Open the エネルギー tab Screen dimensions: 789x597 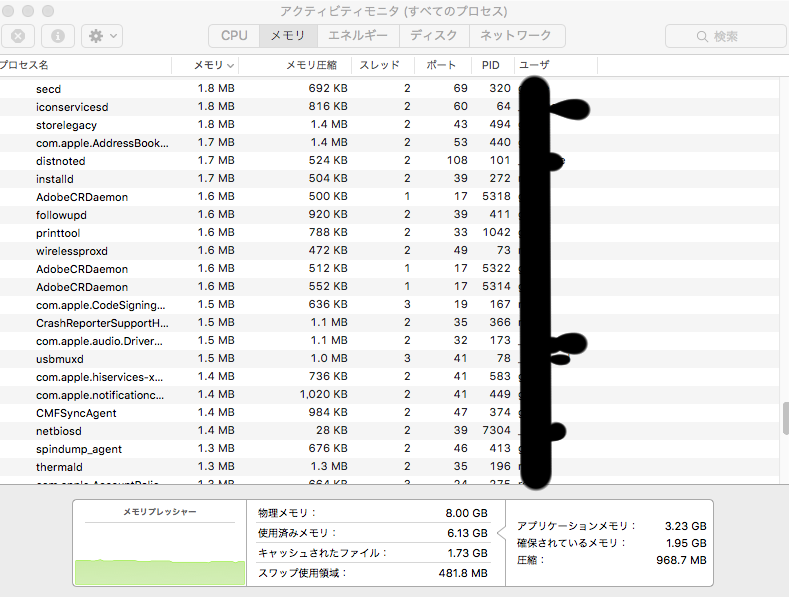coord(358,35)
